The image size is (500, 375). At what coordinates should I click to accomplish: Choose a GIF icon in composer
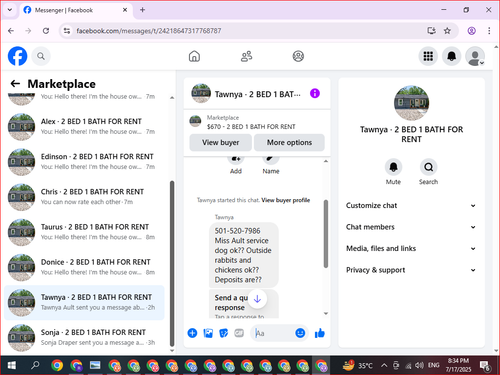(239, 333)
